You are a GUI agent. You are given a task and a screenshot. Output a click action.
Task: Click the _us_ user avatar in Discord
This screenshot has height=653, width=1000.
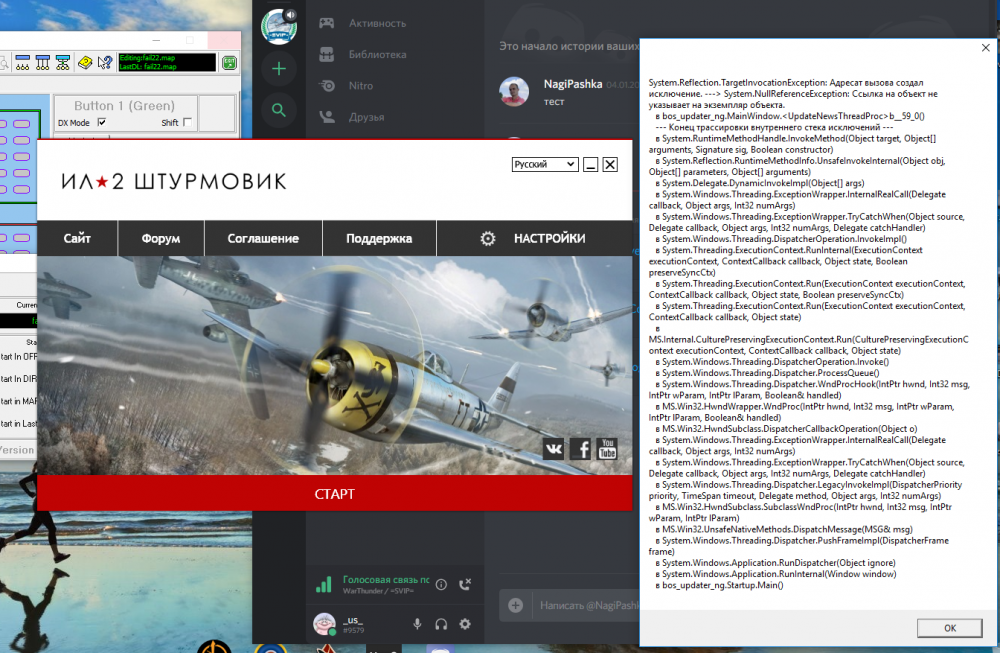pos(325,624)
